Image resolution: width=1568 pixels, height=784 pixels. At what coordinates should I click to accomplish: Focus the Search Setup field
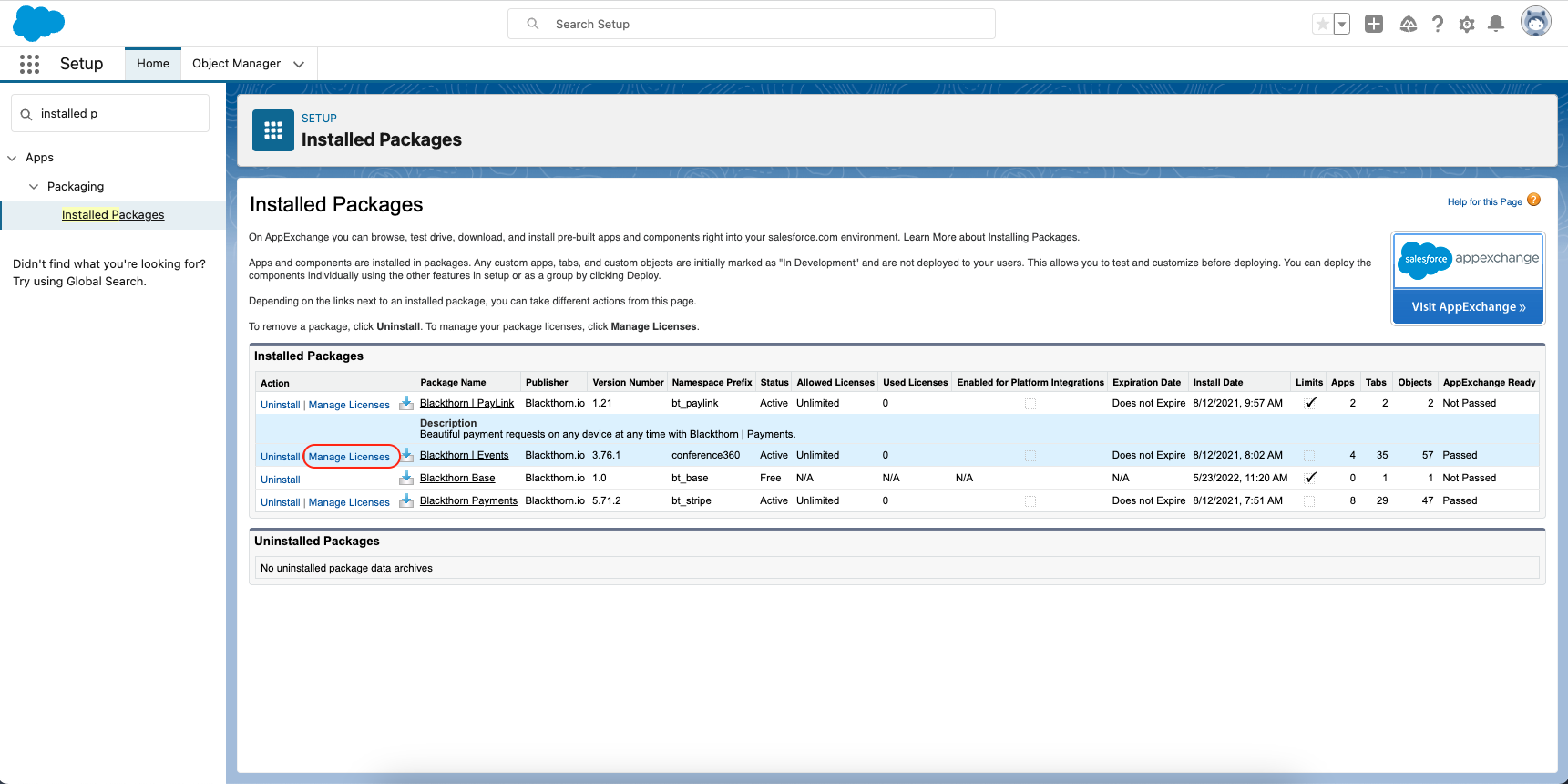pyautogui.click(x=751, y=24)
